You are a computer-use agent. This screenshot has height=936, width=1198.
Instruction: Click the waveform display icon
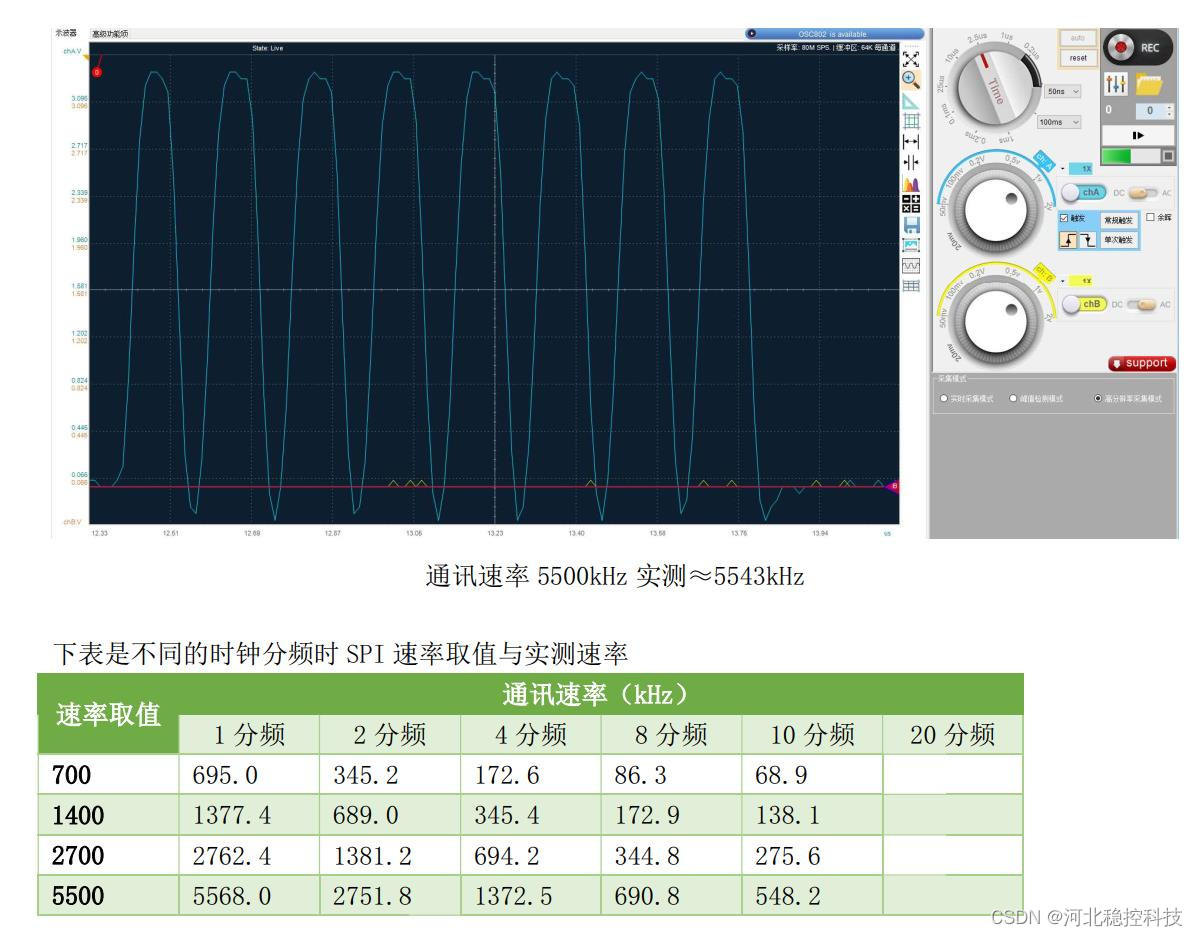click(x=911, y=266)
